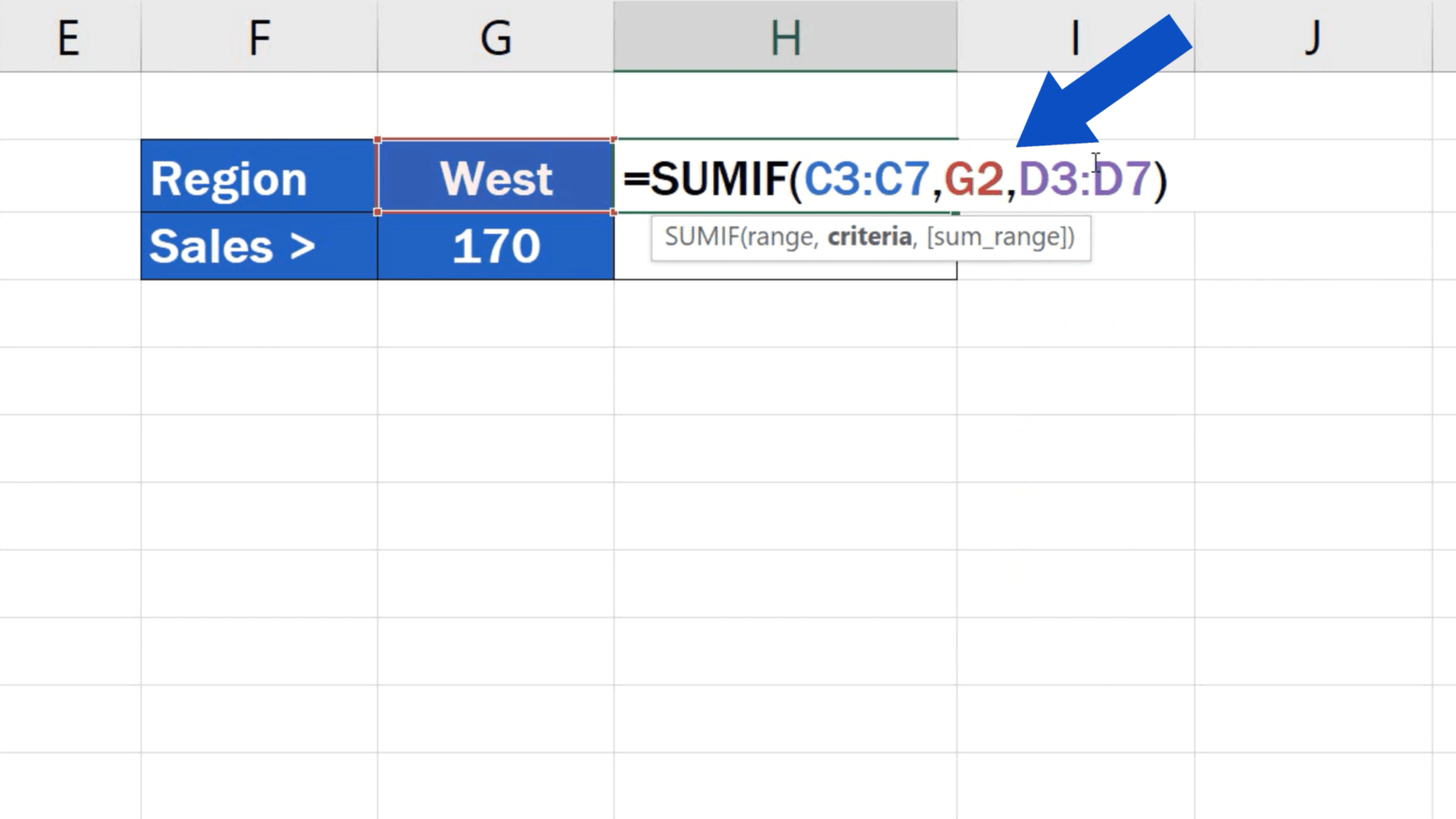Select column I header

[1075, 36]
